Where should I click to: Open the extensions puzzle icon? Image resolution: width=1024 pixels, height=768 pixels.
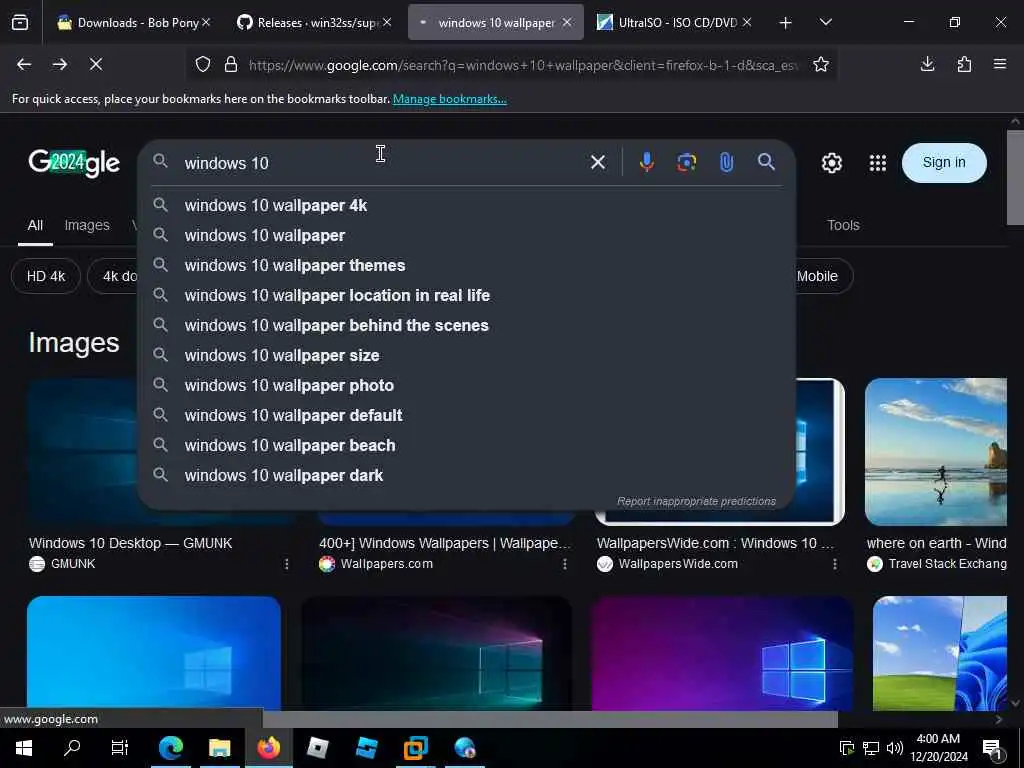(964, 64)
